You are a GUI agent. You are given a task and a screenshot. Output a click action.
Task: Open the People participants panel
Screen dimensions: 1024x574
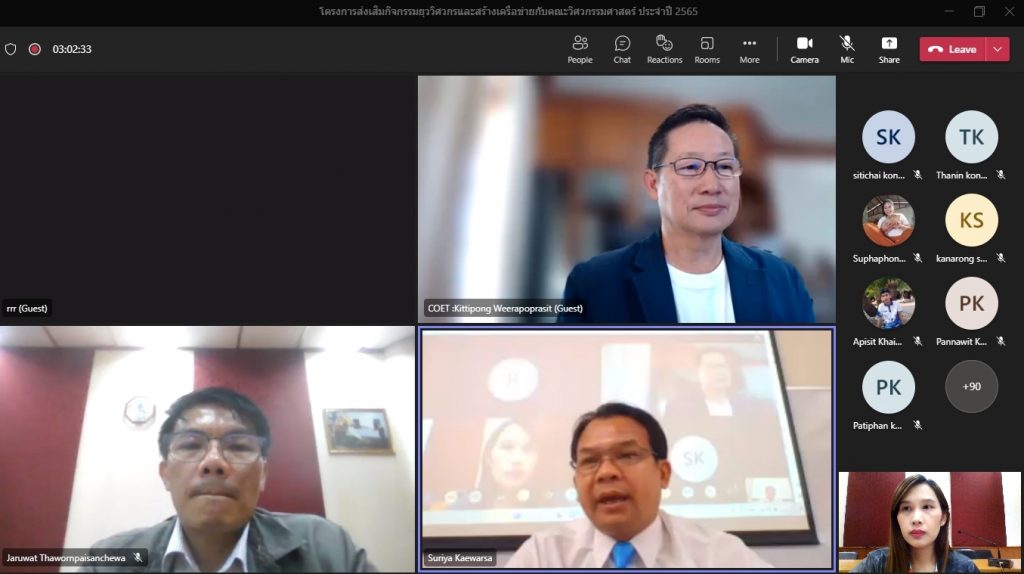pyautogui.click(x=580, y=49)
